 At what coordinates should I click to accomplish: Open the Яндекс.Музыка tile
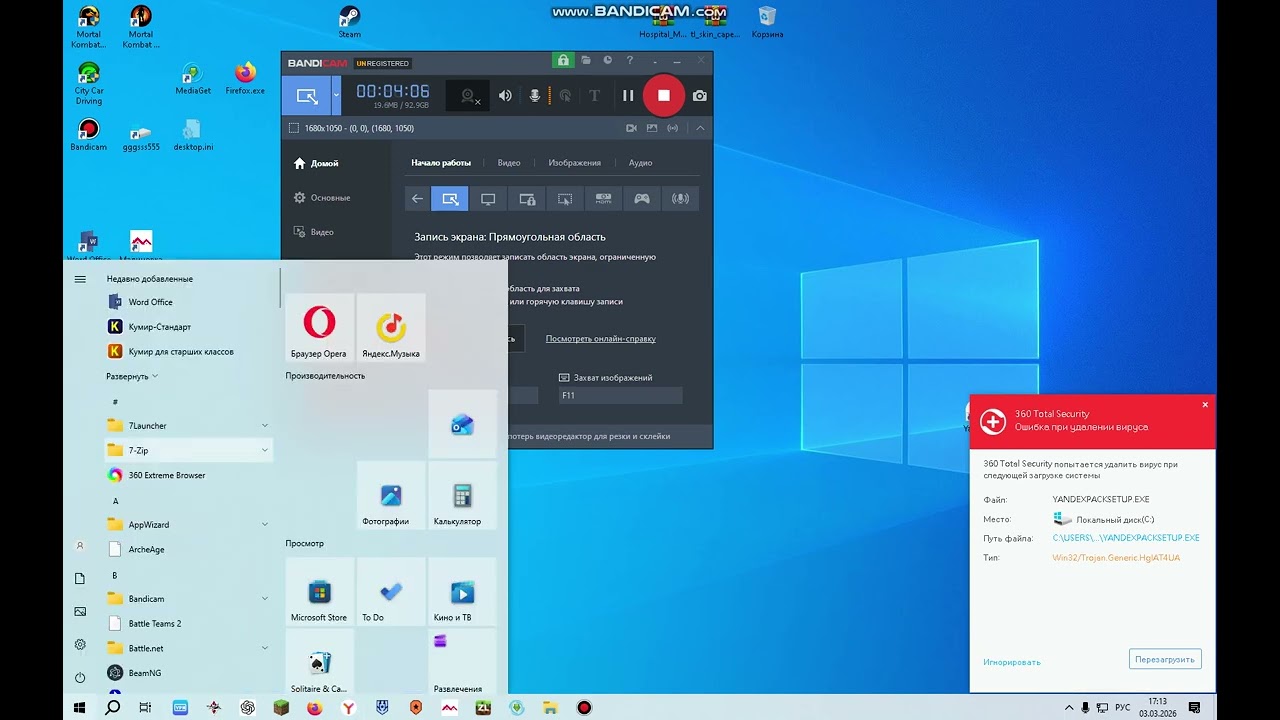(391, 327)
